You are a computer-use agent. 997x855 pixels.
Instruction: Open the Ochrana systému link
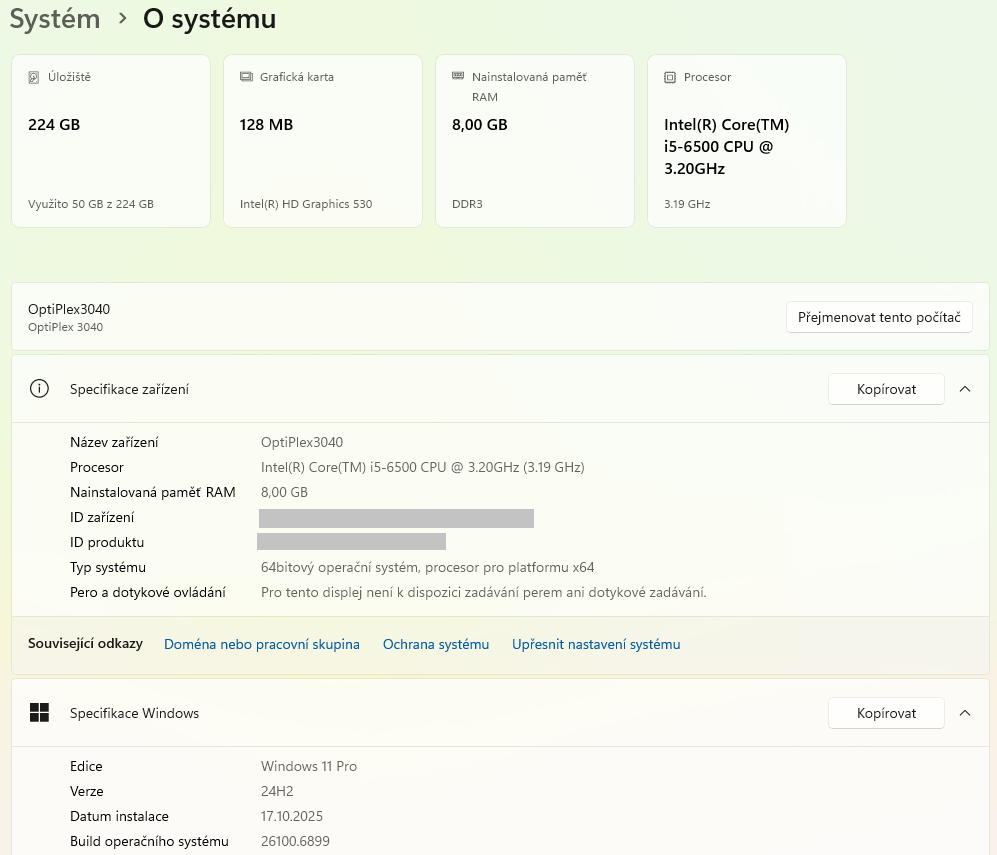point(436,644)
